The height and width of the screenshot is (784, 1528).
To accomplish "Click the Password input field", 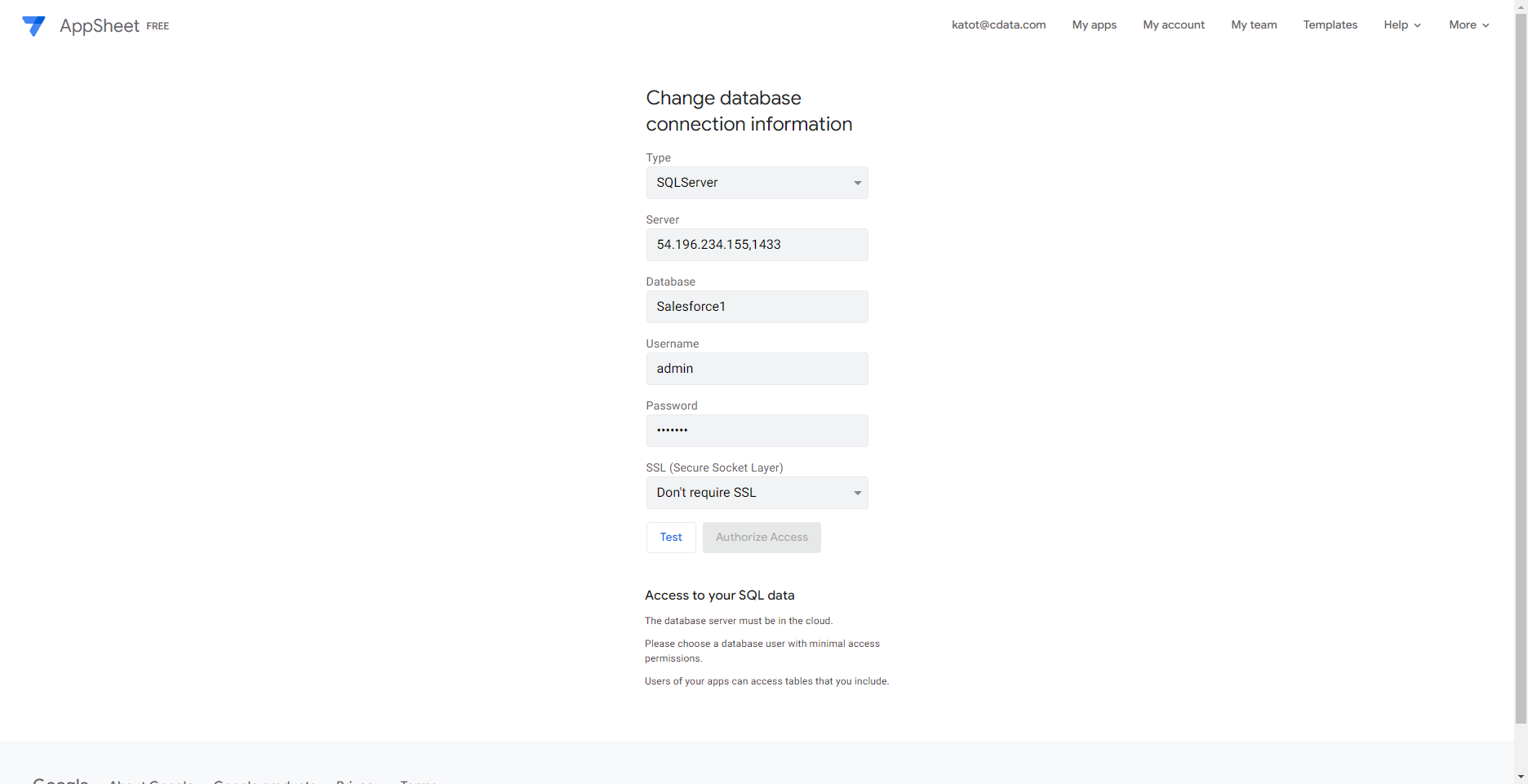I will tap(757, 431).
